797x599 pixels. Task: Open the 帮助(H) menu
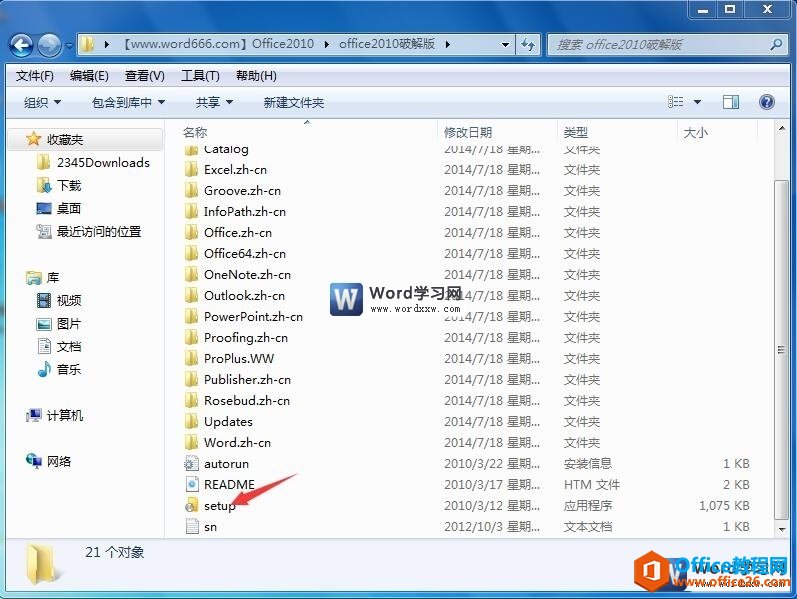[256, 76]
